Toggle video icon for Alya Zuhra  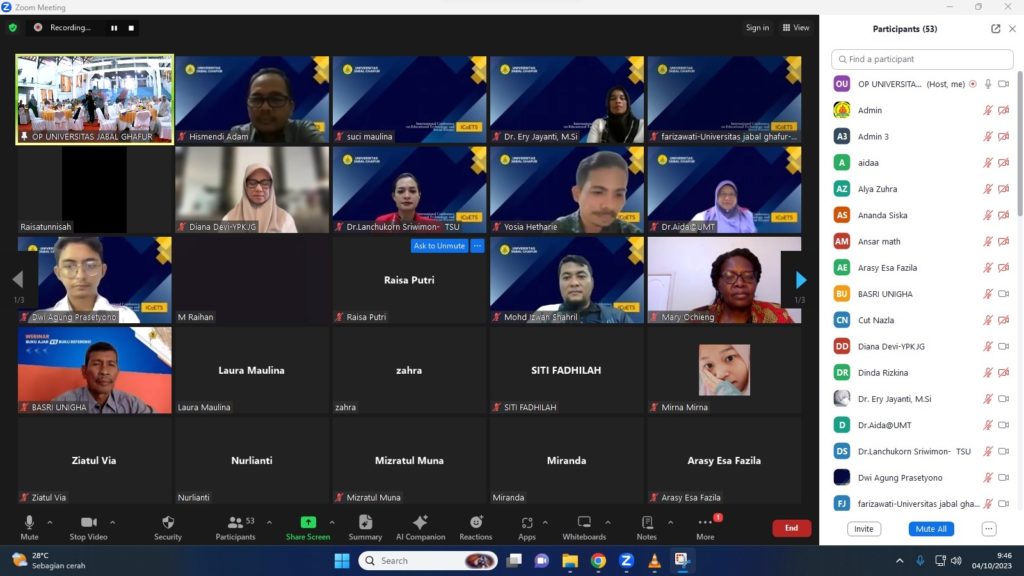click(x=1004, y=189)
